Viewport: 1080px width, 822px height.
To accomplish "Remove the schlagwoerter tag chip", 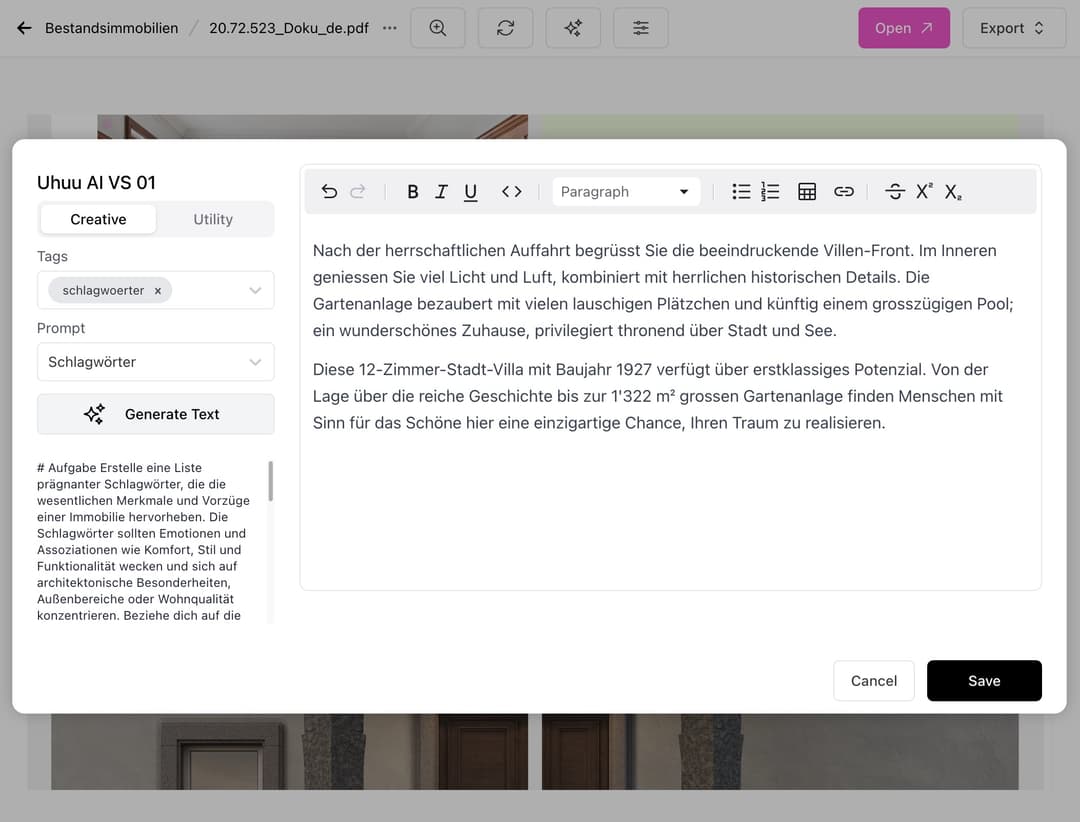I will pyautogui.click(x=158, y=291).
